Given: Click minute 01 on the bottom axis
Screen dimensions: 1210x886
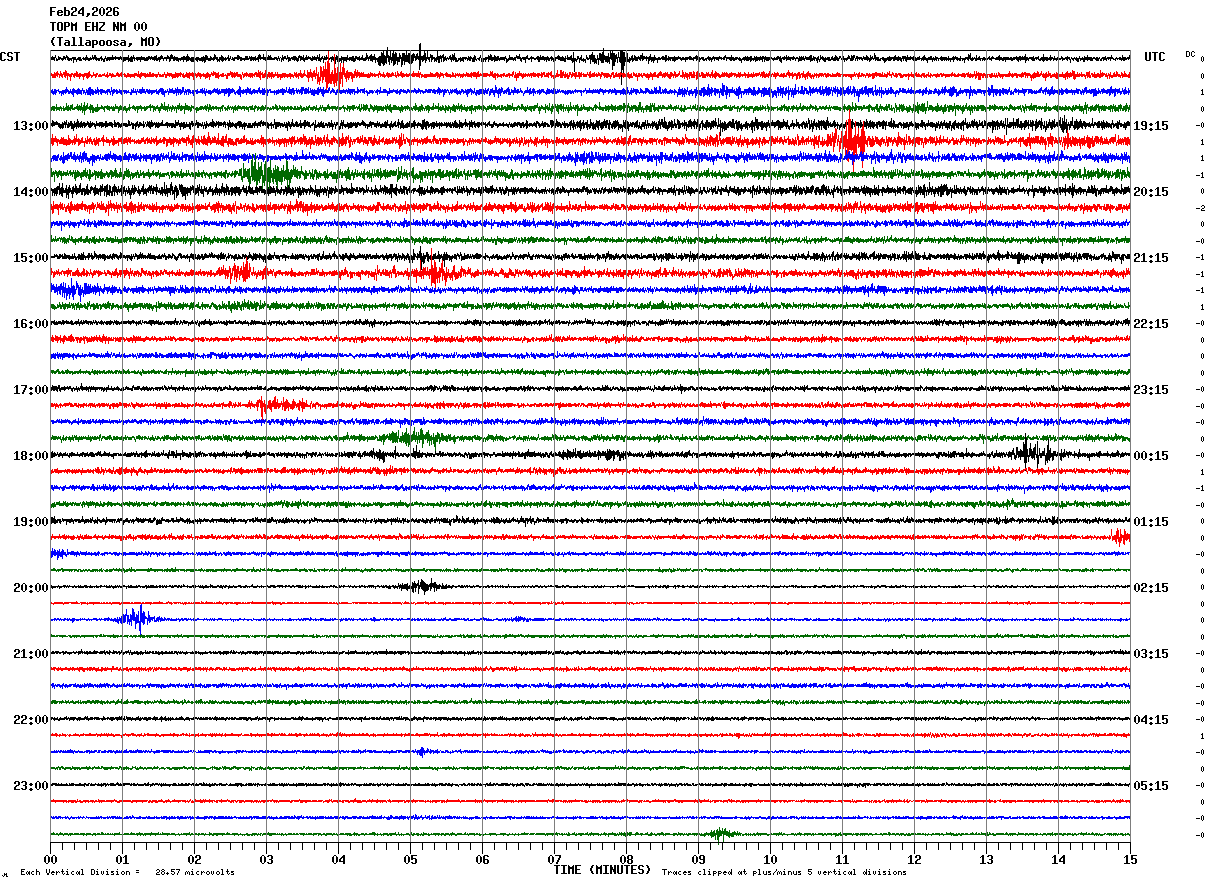Looking at the screenshot, I should [x=122, y=859].
